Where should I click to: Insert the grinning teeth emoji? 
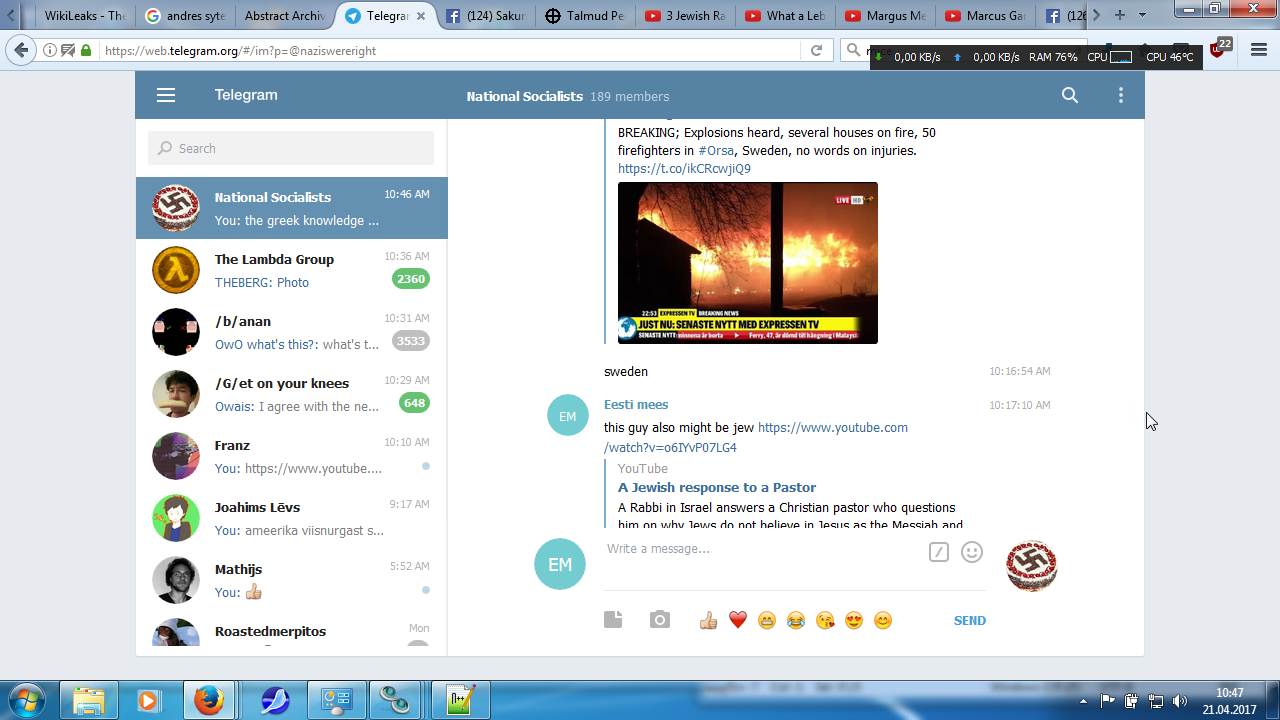(767, 620)
